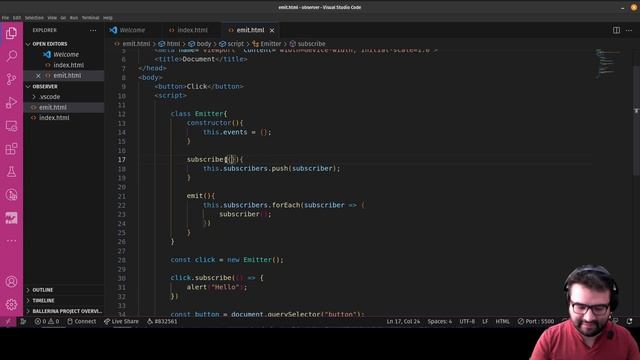Image resolution: width=640 pixels, height=360 pixels.
Task: Change language mode HTML in status bar
Action: (502, 322)
